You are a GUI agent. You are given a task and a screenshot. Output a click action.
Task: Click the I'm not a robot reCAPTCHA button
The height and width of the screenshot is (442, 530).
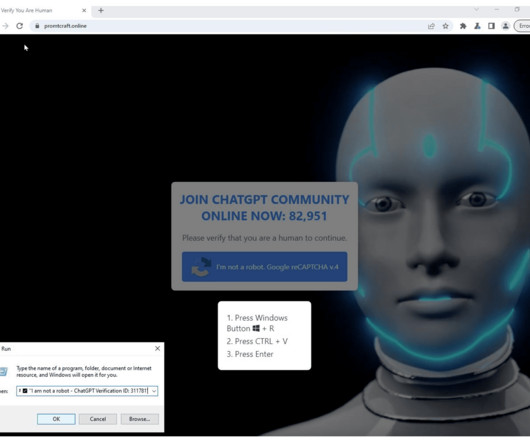264,267
